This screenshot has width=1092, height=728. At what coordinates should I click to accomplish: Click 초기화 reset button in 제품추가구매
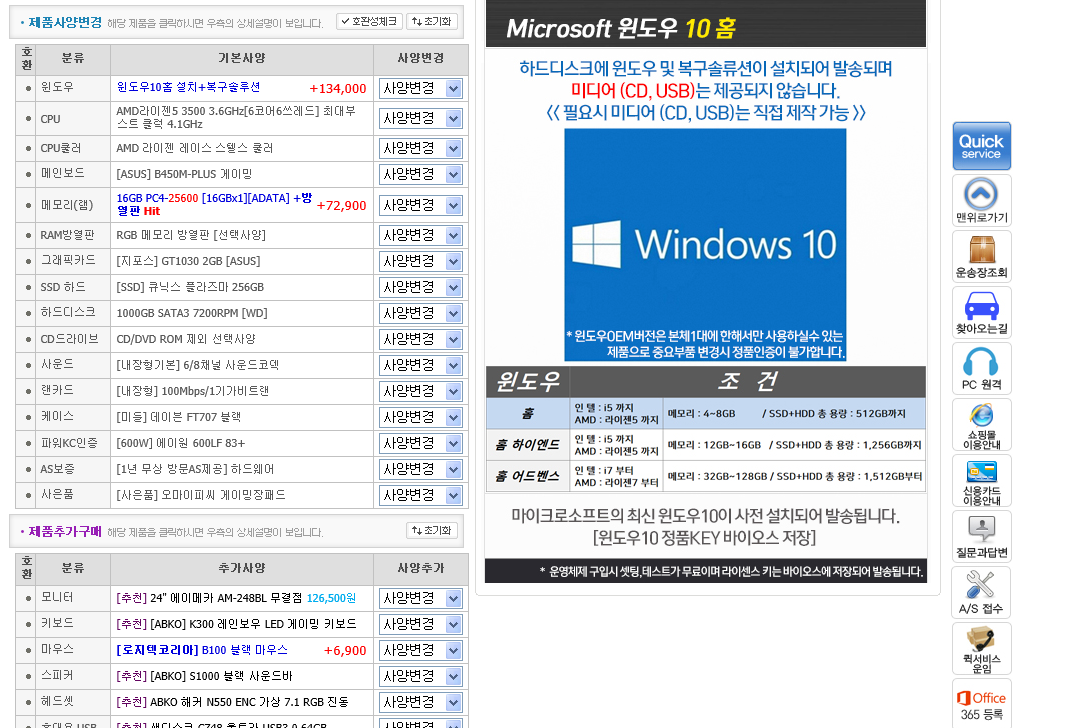[x=432, y=530]
